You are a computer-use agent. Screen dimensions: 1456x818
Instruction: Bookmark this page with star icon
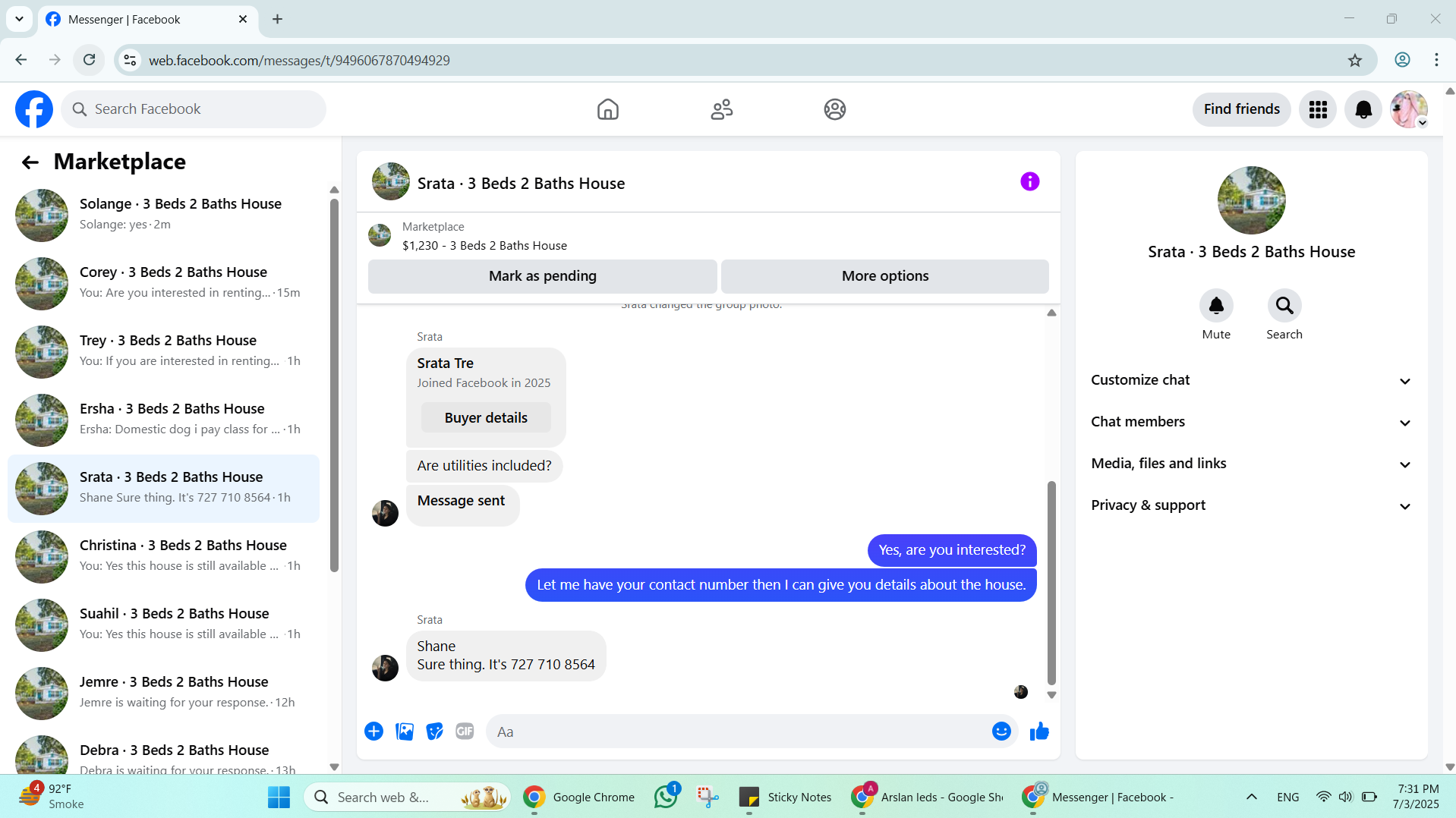click(1355, 61)
